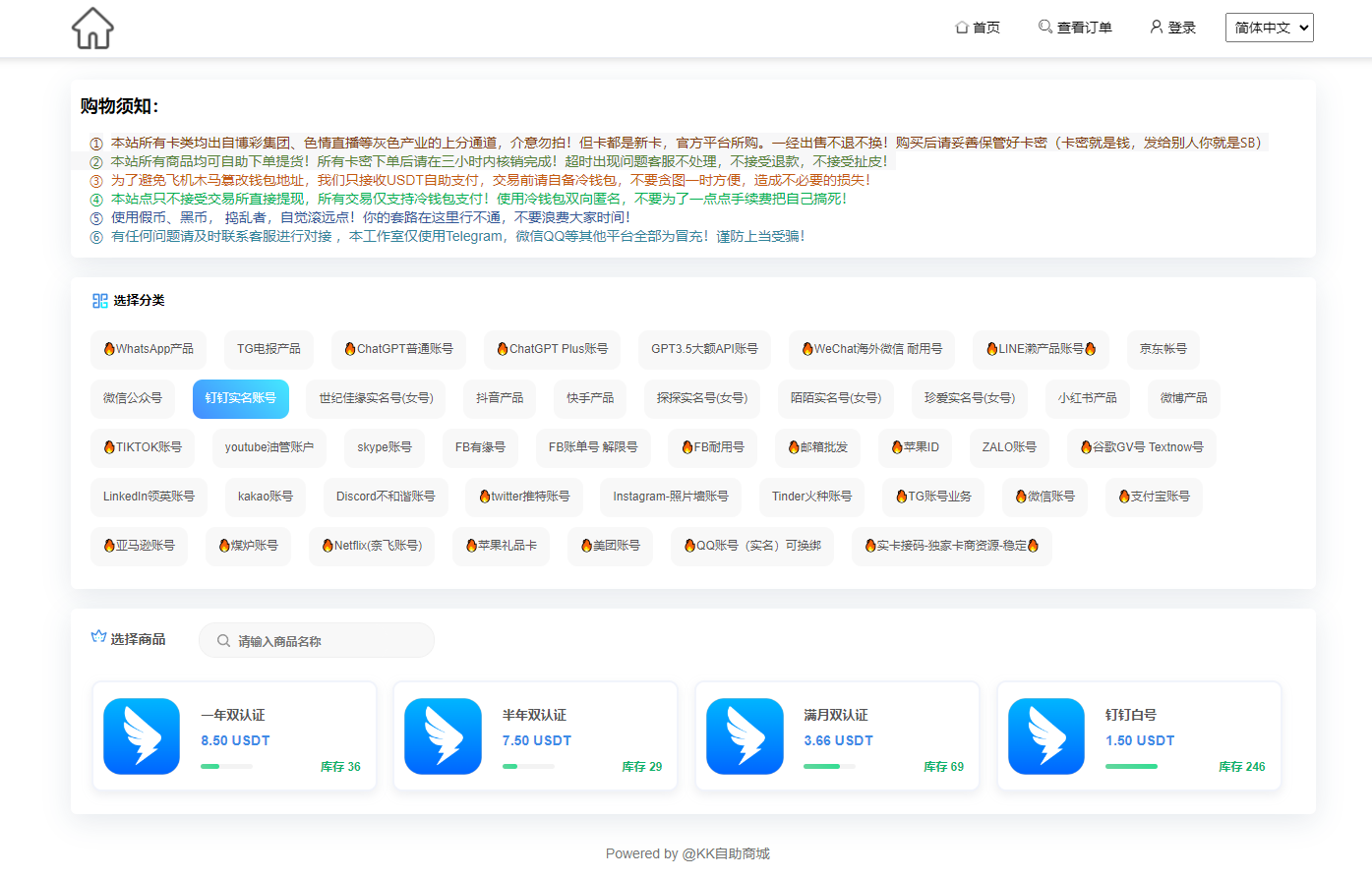Select the 快手产品 category
1372x879 pixels.
click(x=590, y=398)
